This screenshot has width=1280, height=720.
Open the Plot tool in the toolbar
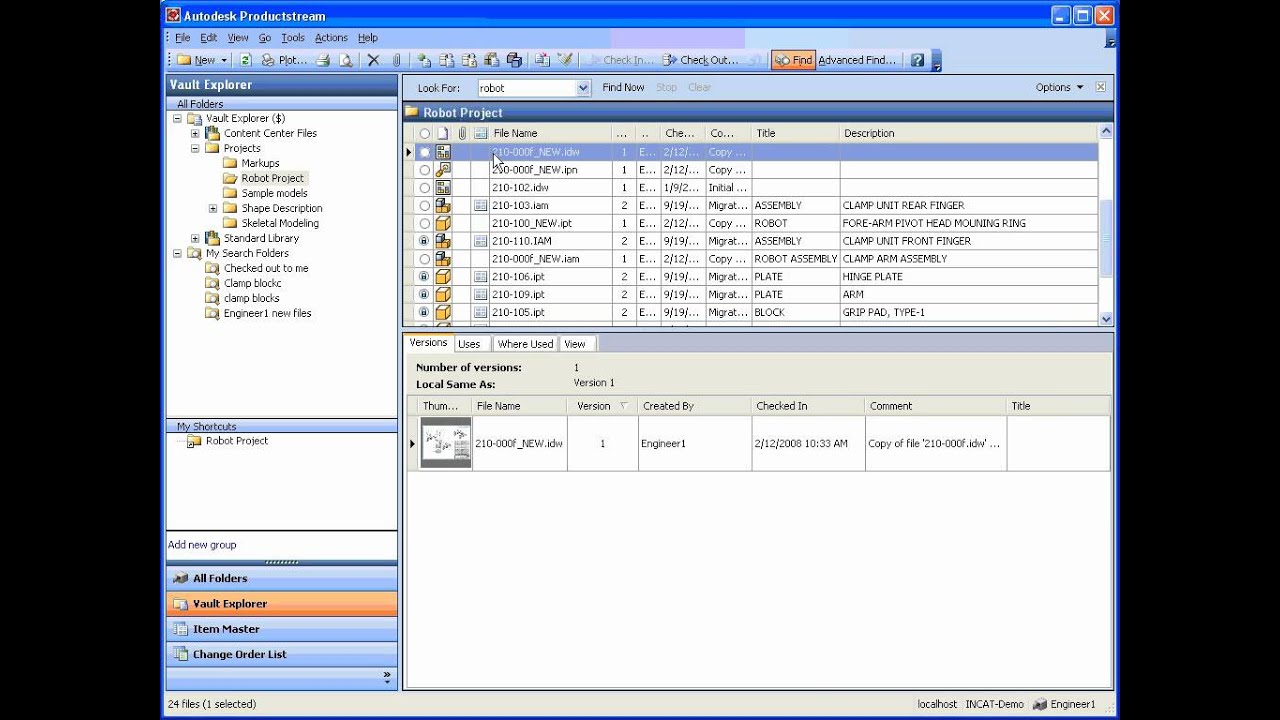[285, 60]
